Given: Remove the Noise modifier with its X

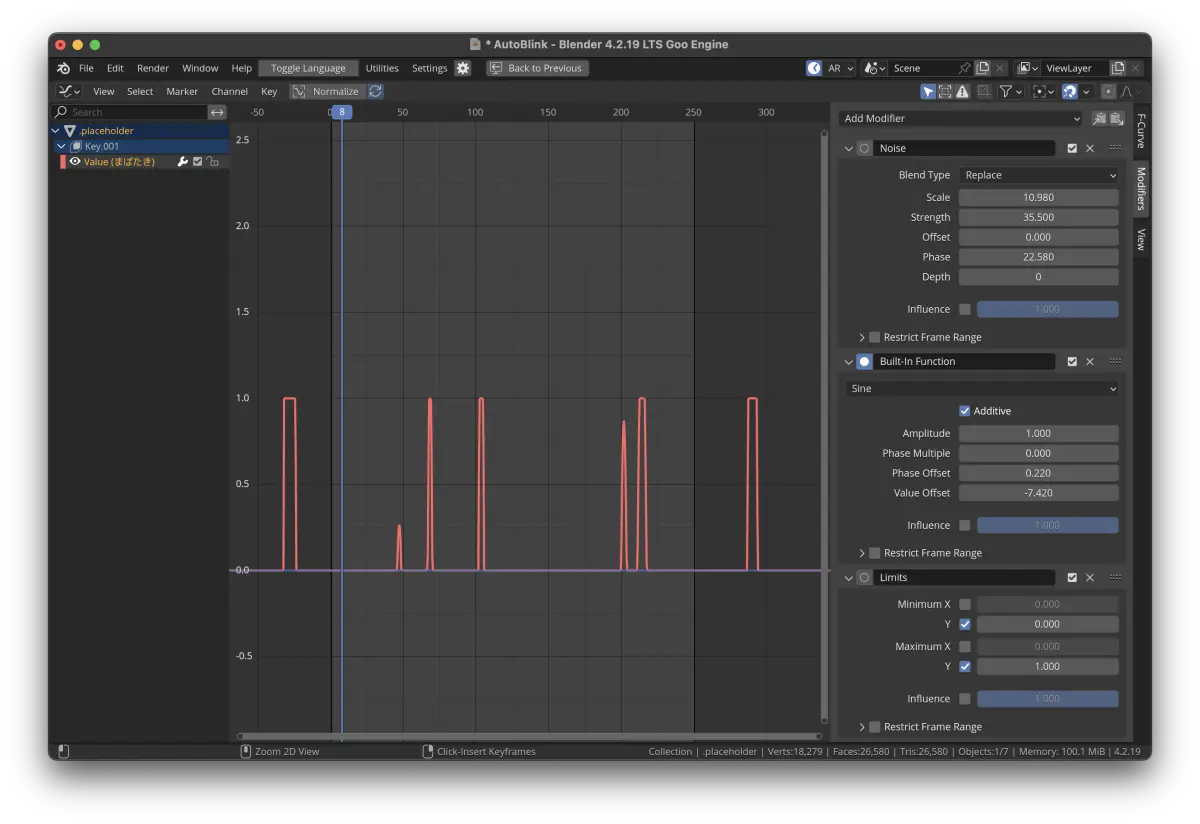Looking at the screenshot, I should pos(1090,148).
